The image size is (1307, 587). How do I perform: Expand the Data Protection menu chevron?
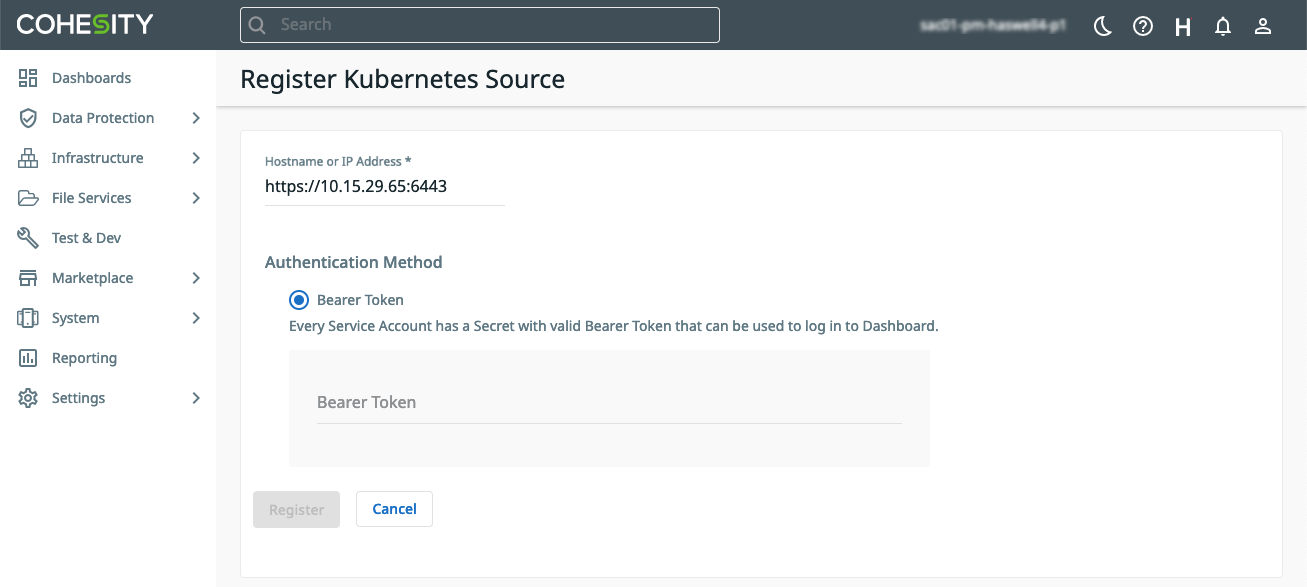(196, 118)
